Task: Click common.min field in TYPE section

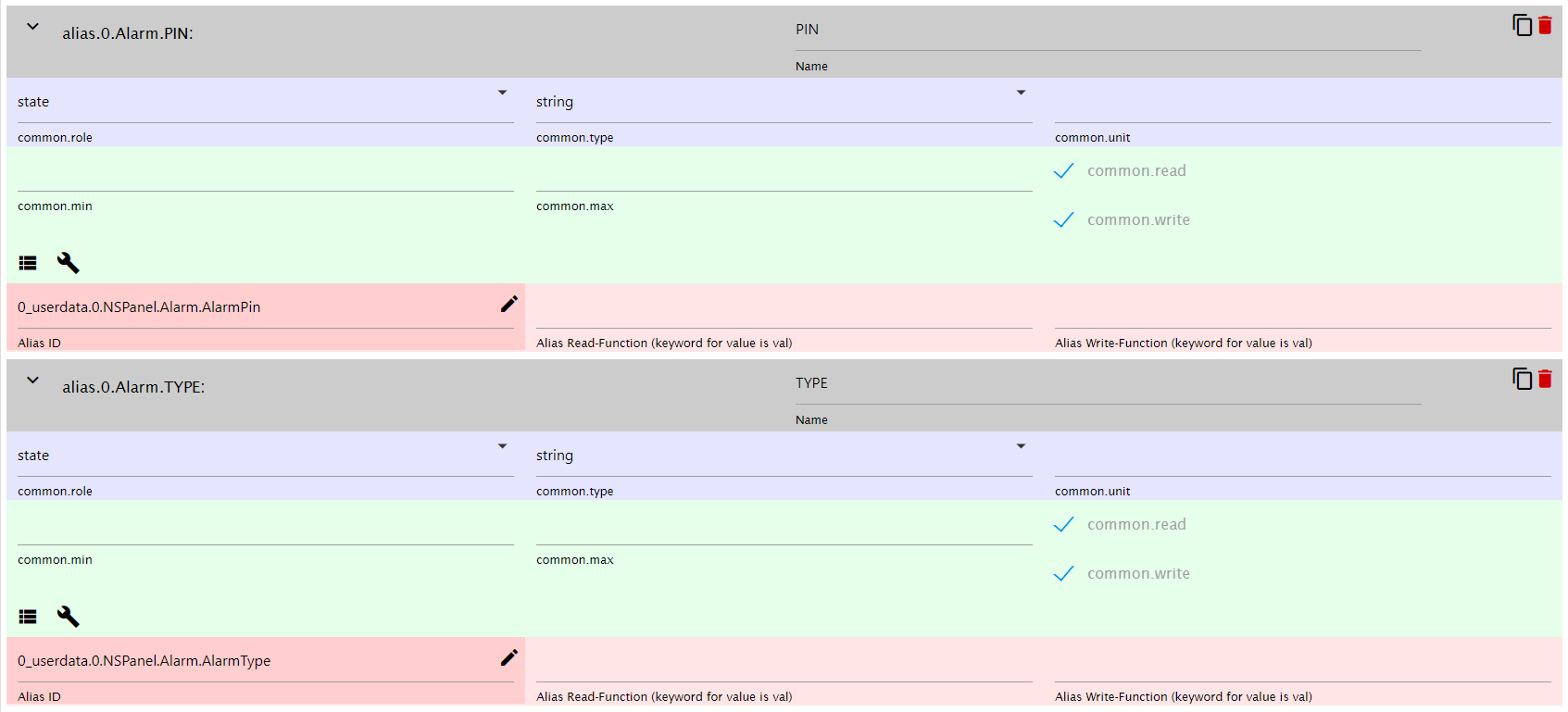Action: point(266,525)
